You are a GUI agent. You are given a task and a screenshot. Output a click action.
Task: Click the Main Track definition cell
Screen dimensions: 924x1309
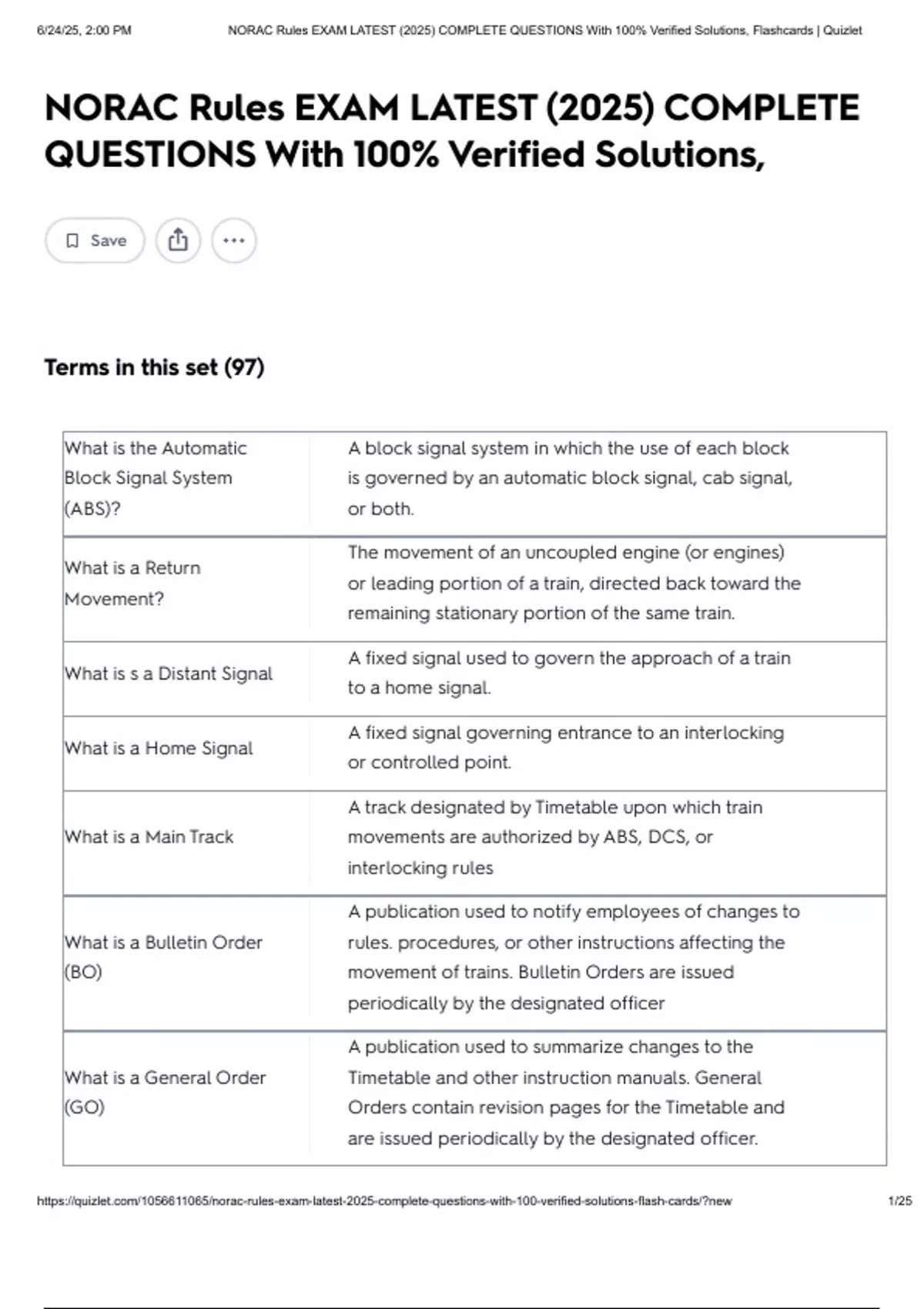[555, 838]
